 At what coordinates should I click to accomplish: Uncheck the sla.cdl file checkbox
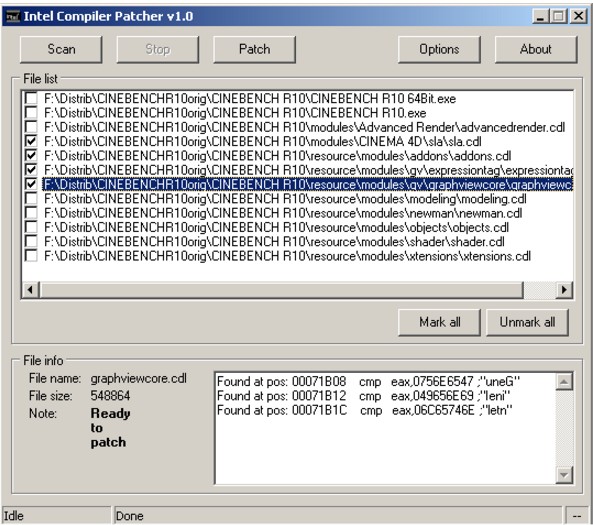point(31,141)
